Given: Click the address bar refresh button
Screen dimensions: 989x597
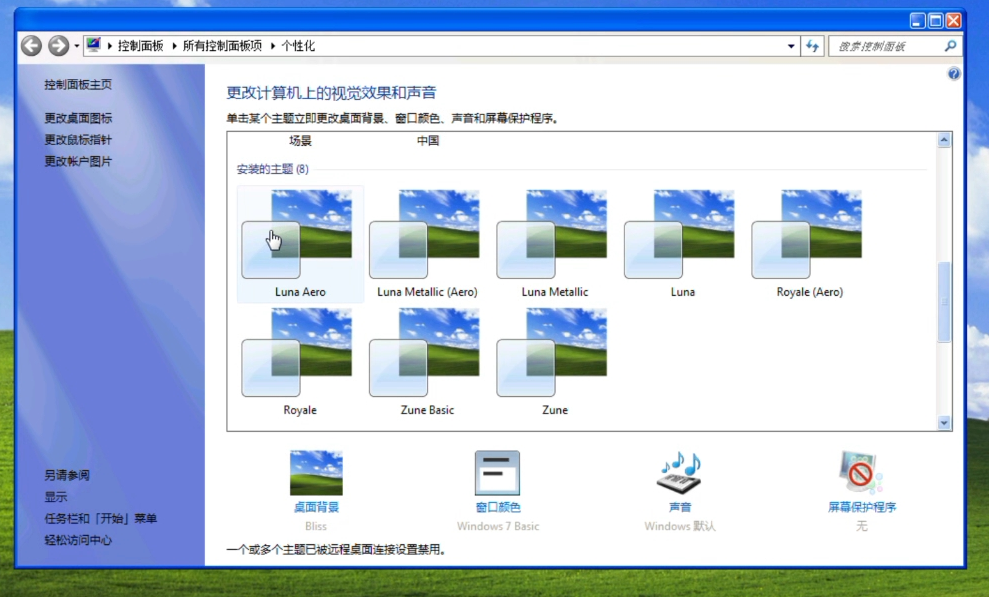Looking at the screenshot, I should (x=812, y=46).
